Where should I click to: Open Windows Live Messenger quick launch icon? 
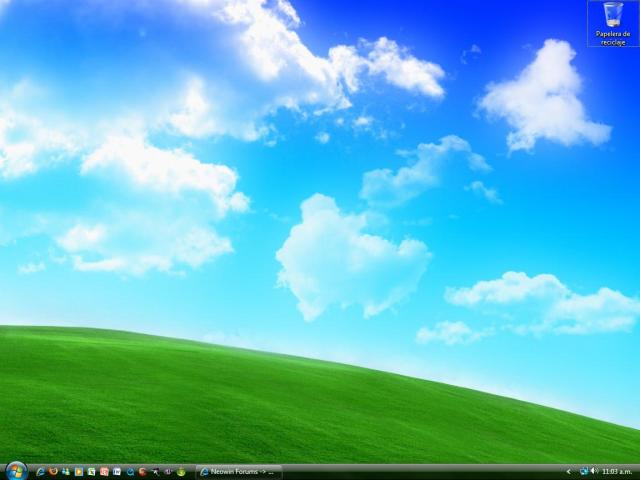click(x=66, y=472)
